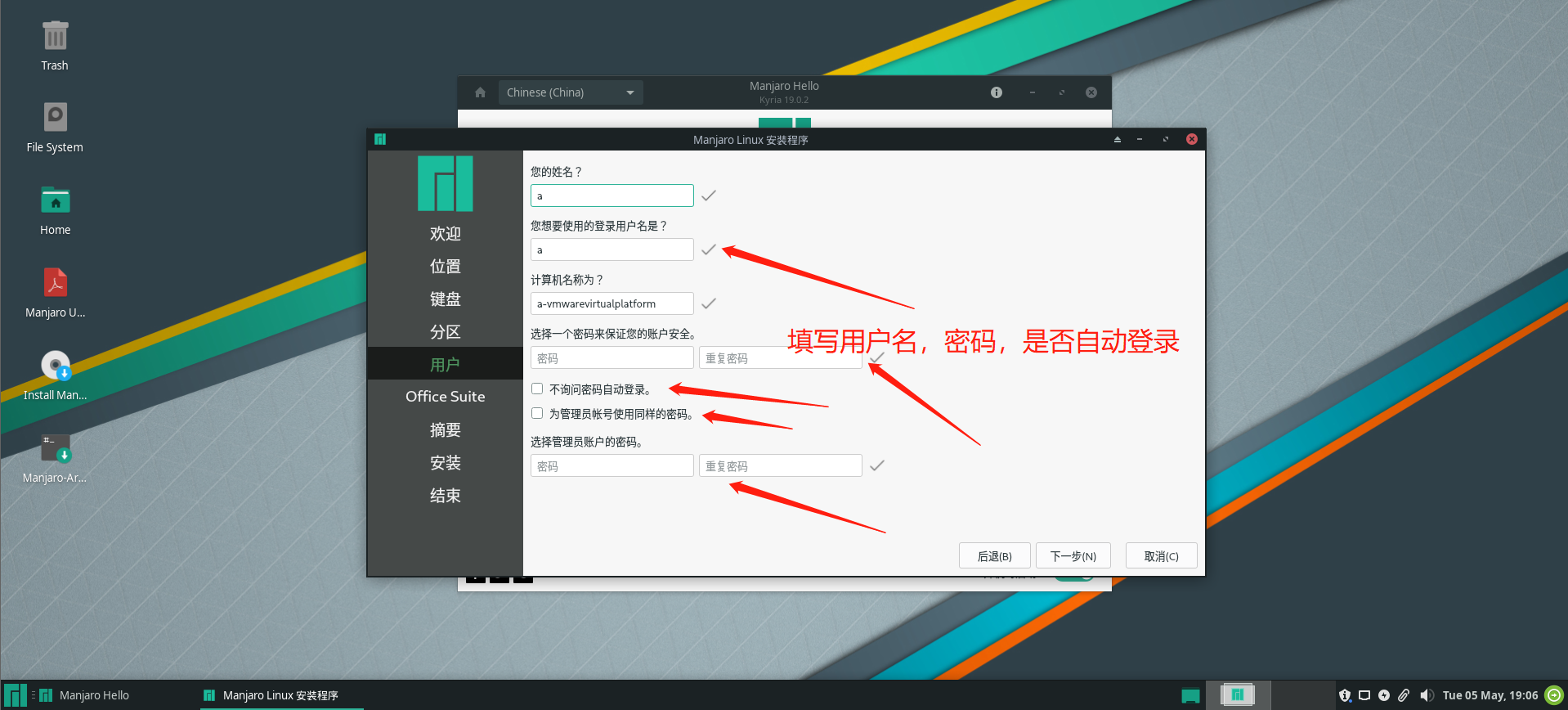Viewport: 1568px width, 710px height.
Task: Click the 取消(C) cancel button
Action: (x=1162, y=555)
